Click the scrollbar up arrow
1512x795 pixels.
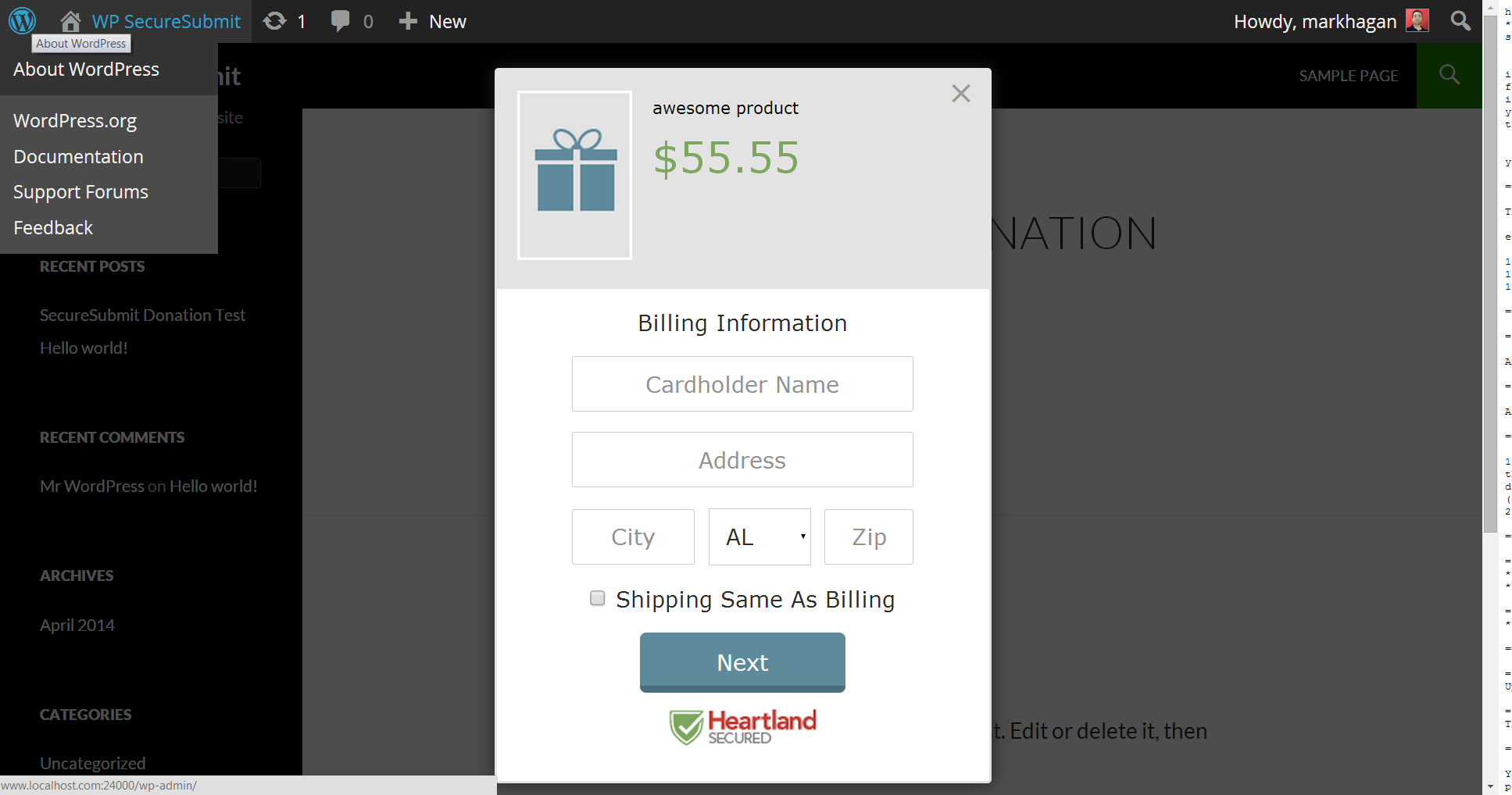pyautogui.click(x=1490, y=7)
